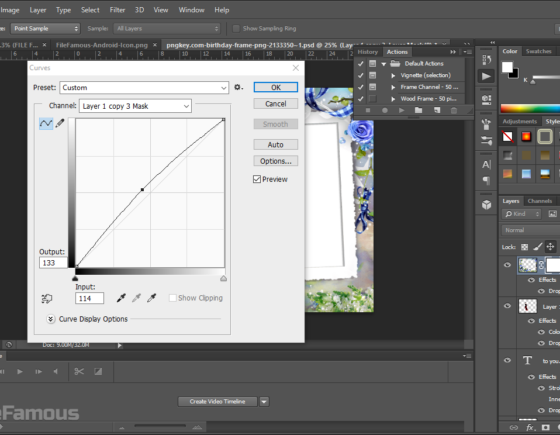The height and width of the screenshot is (435, 560).
Task: Expand the Vignette (selection) action
Action: (393, 76)
